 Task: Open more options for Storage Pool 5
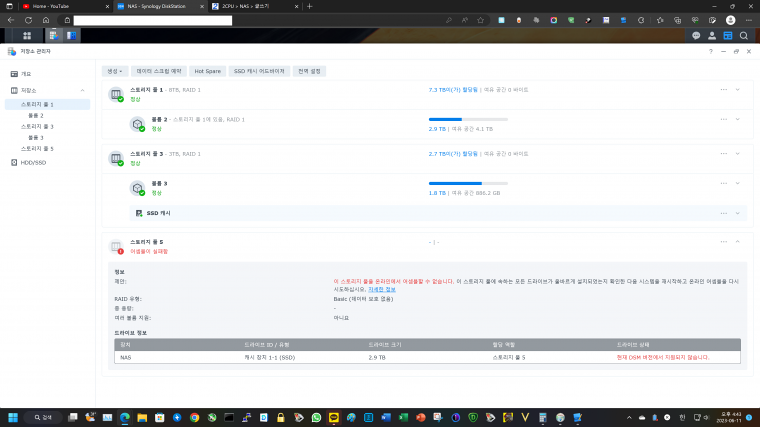point(724,242)
